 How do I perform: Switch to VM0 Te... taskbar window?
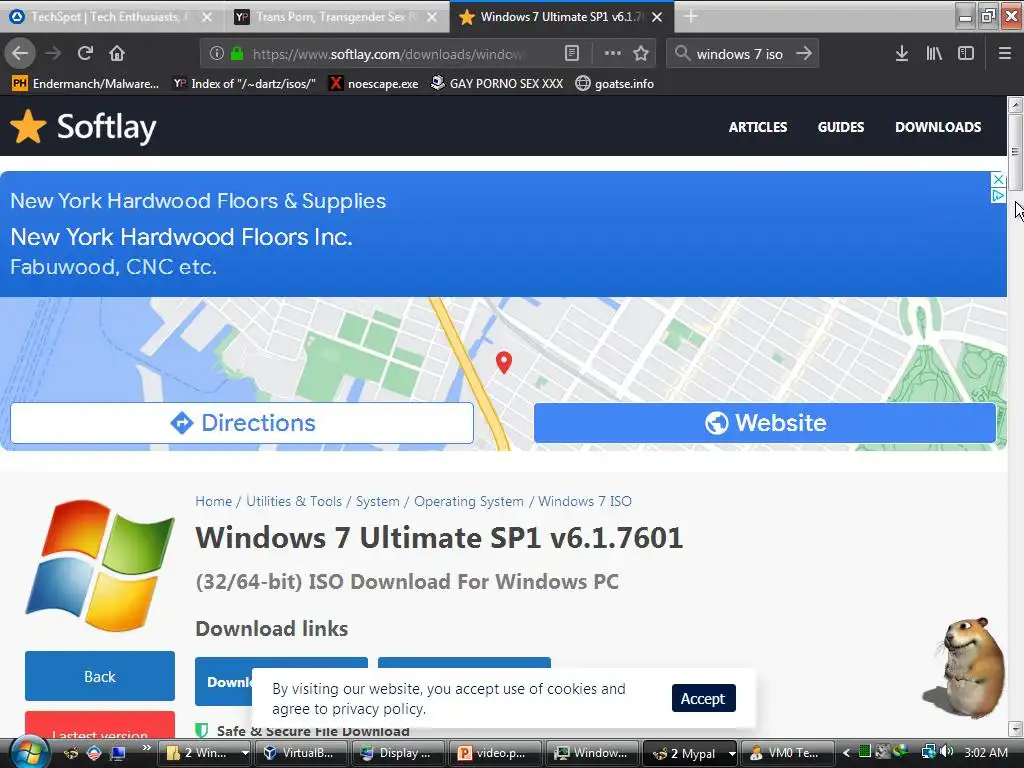click(x=788, y=753)
